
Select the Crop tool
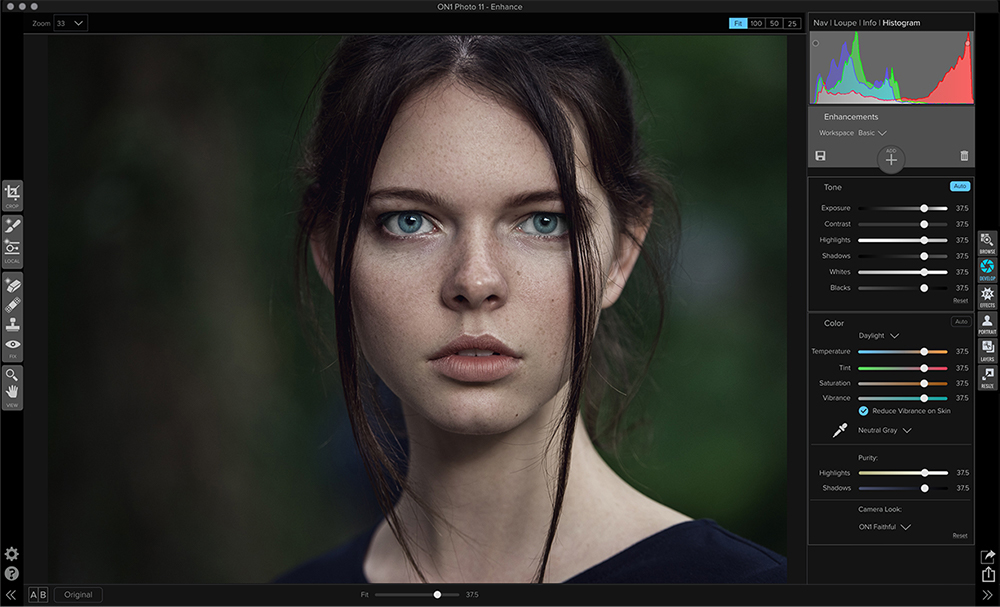click(x=12, y=195)
